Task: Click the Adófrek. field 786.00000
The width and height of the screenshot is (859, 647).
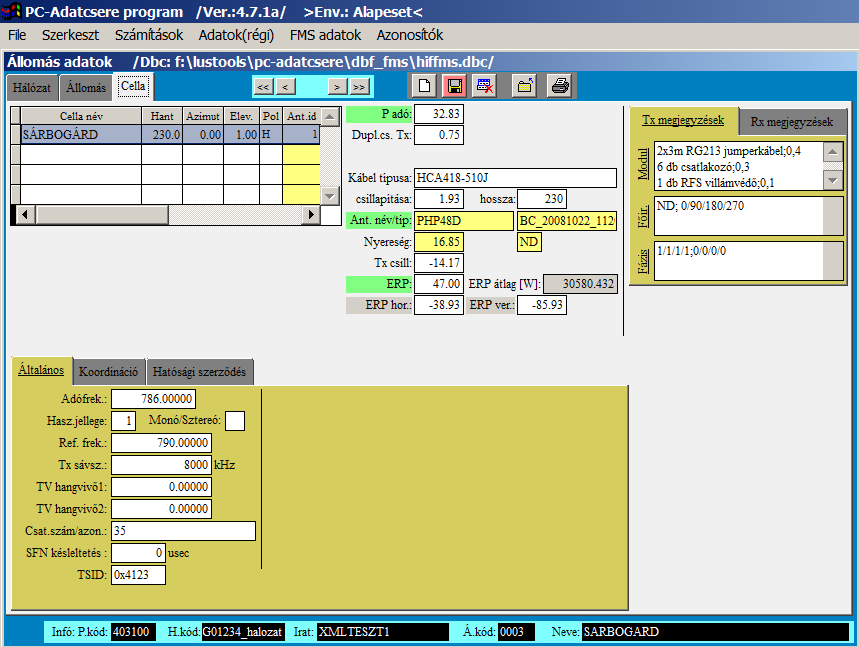Action: pos(153,399)
